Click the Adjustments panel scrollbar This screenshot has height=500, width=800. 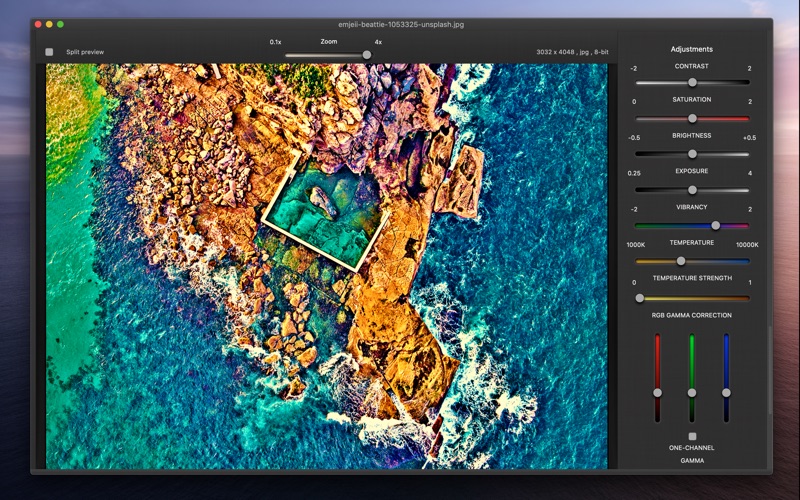coord(769,370)
